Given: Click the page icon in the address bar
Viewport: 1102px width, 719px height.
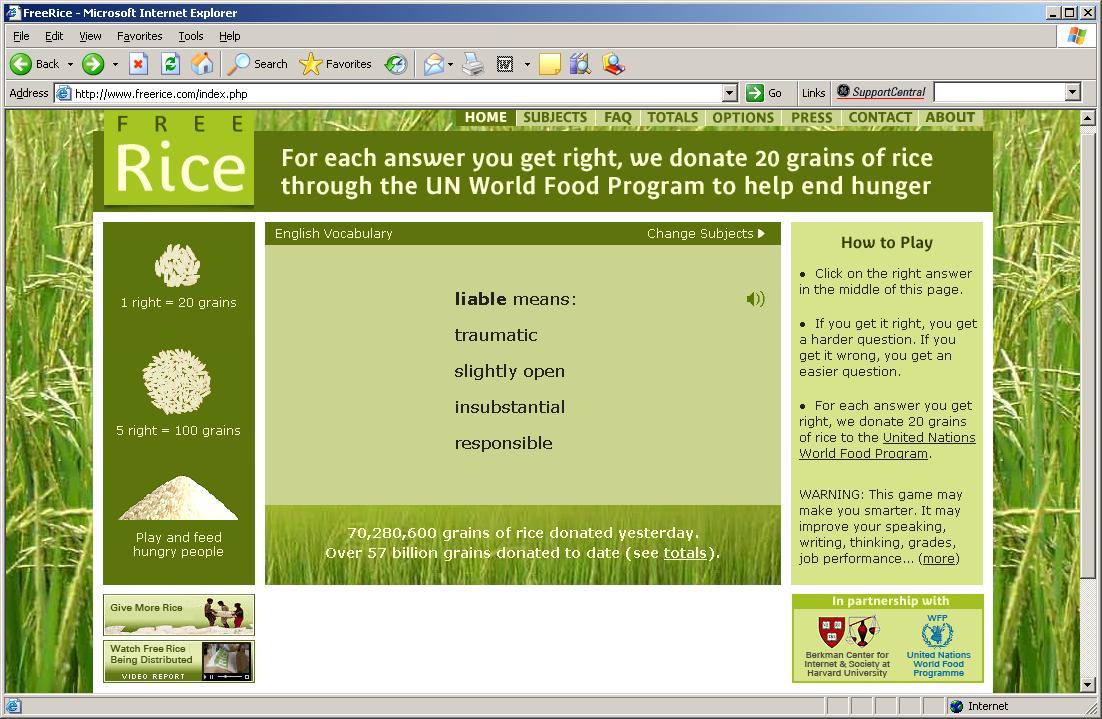Looking at the screenshot, I should coord(64,93).
